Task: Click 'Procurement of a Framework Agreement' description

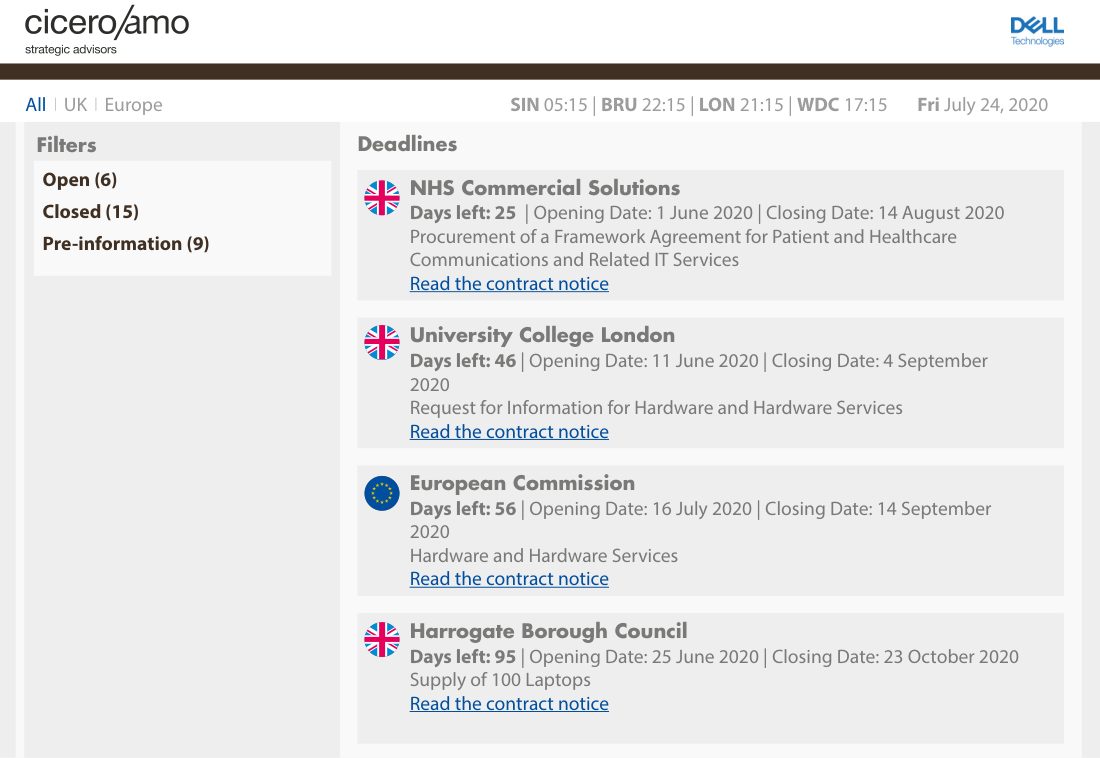Action: point(683,248)
